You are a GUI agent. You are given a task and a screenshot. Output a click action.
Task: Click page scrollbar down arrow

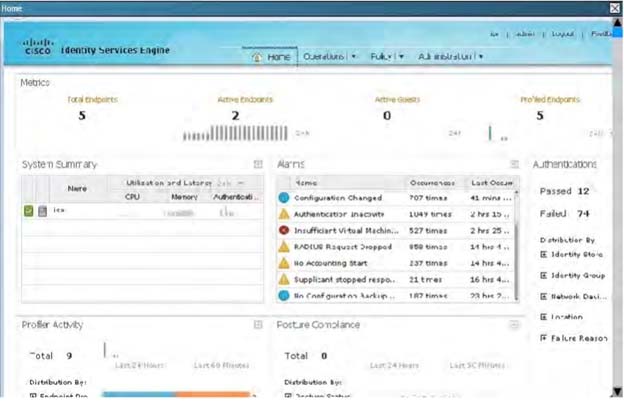[x=618, y=391]
